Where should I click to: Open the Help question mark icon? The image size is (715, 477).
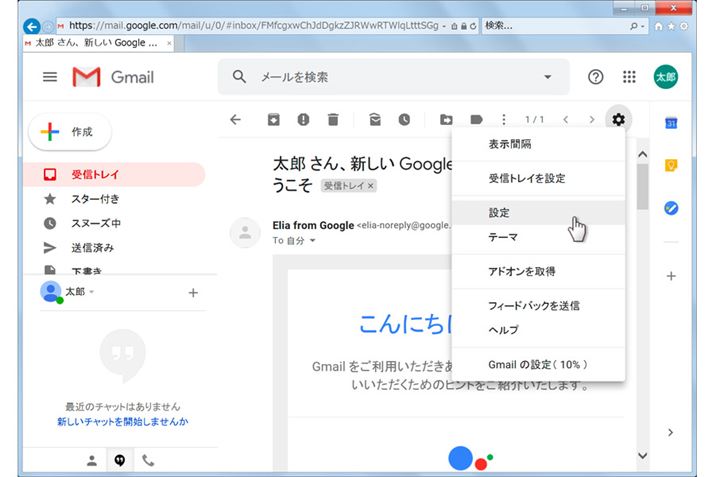tap(595, 77)
